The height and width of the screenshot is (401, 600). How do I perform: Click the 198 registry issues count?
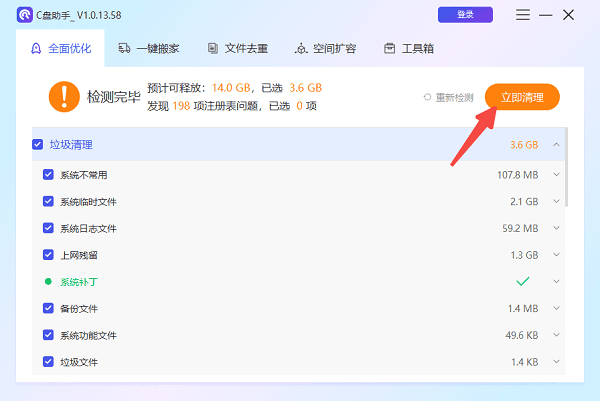181,106
